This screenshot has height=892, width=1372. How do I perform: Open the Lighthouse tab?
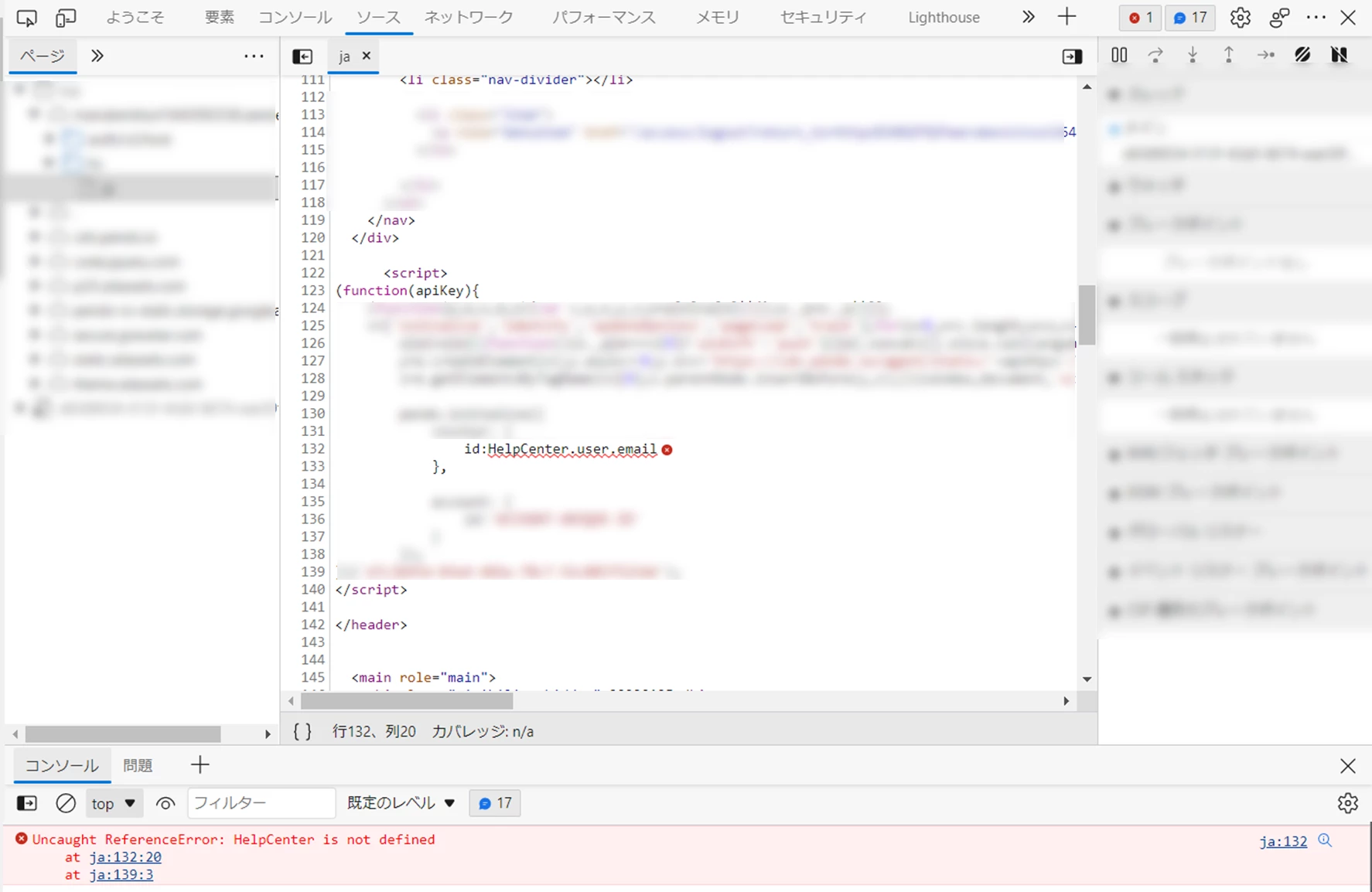pyautogui.click(x=944, y=17)
